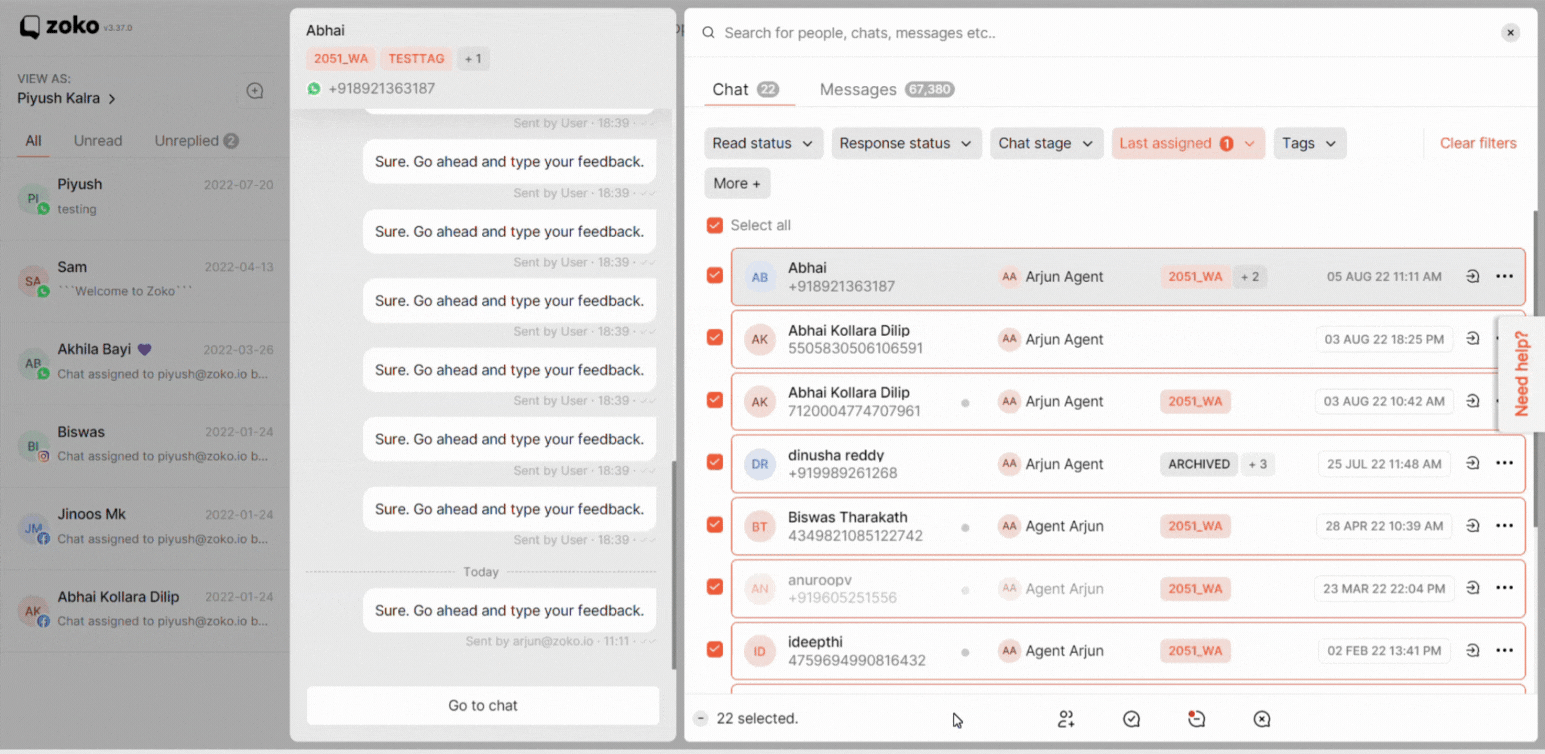Open Akhila Bayi chat in sidebar list
This screenshot has height=754, width=1545.
coord(145,362)
